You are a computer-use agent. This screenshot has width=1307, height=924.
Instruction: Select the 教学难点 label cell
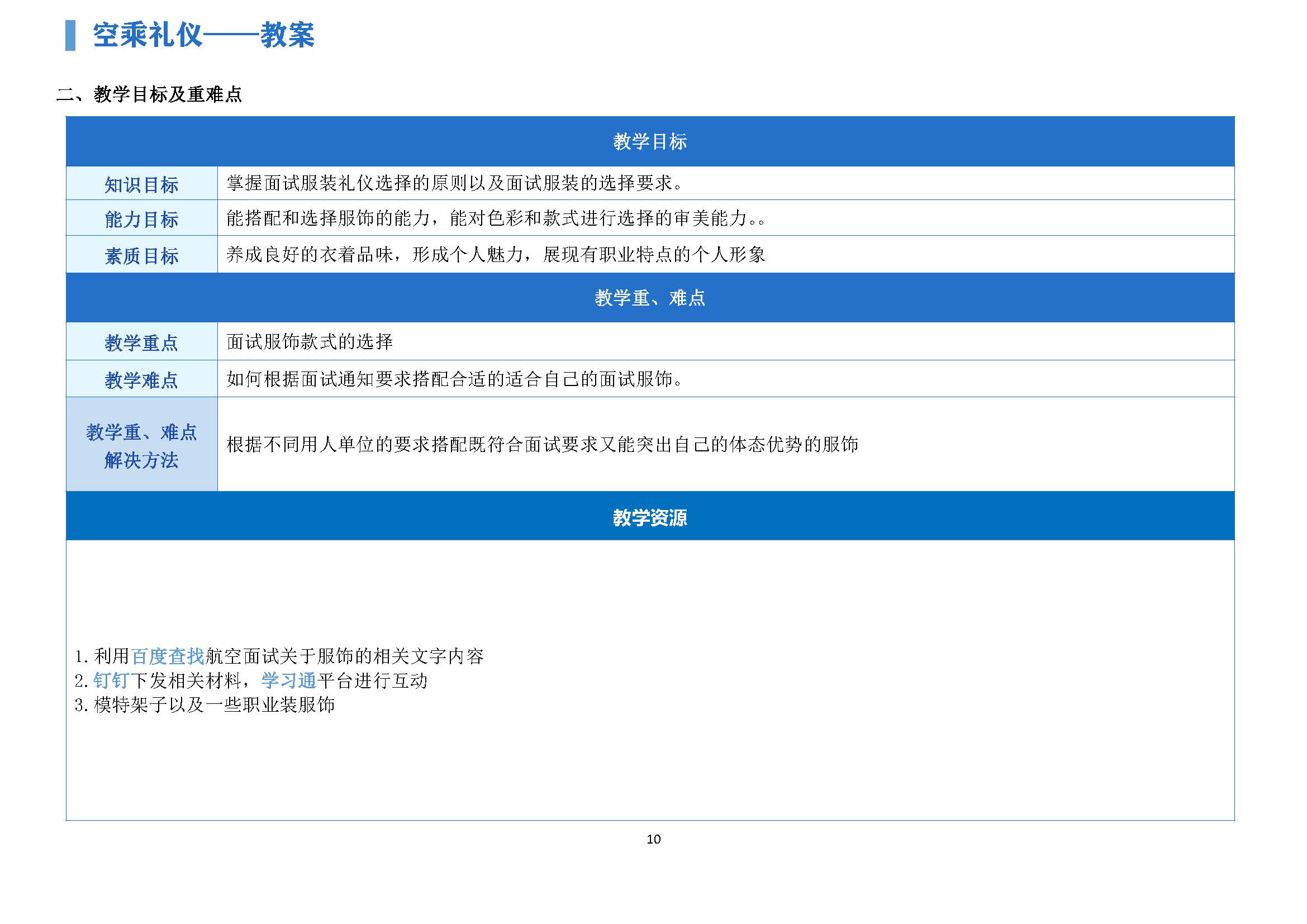coord(142,379)
